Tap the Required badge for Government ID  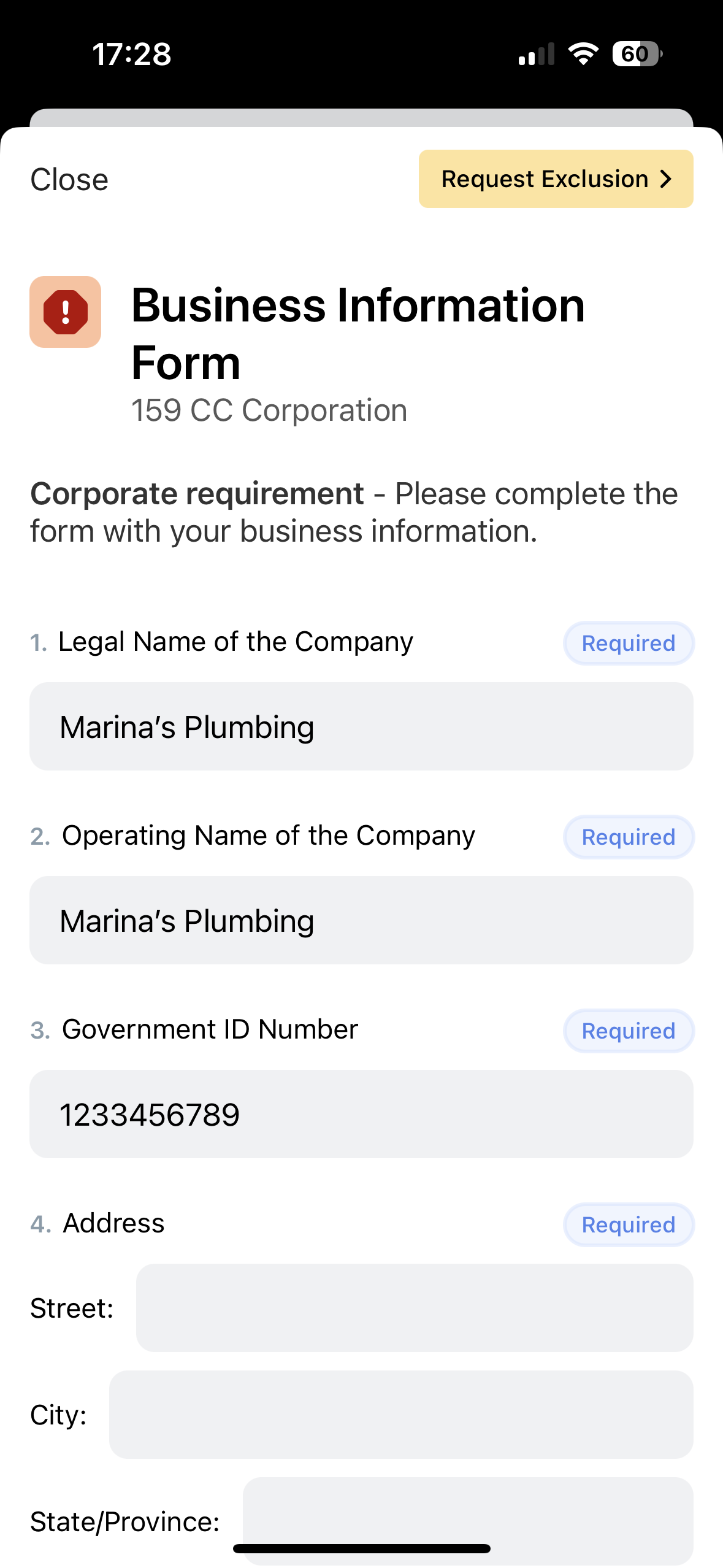(629, 1031)
